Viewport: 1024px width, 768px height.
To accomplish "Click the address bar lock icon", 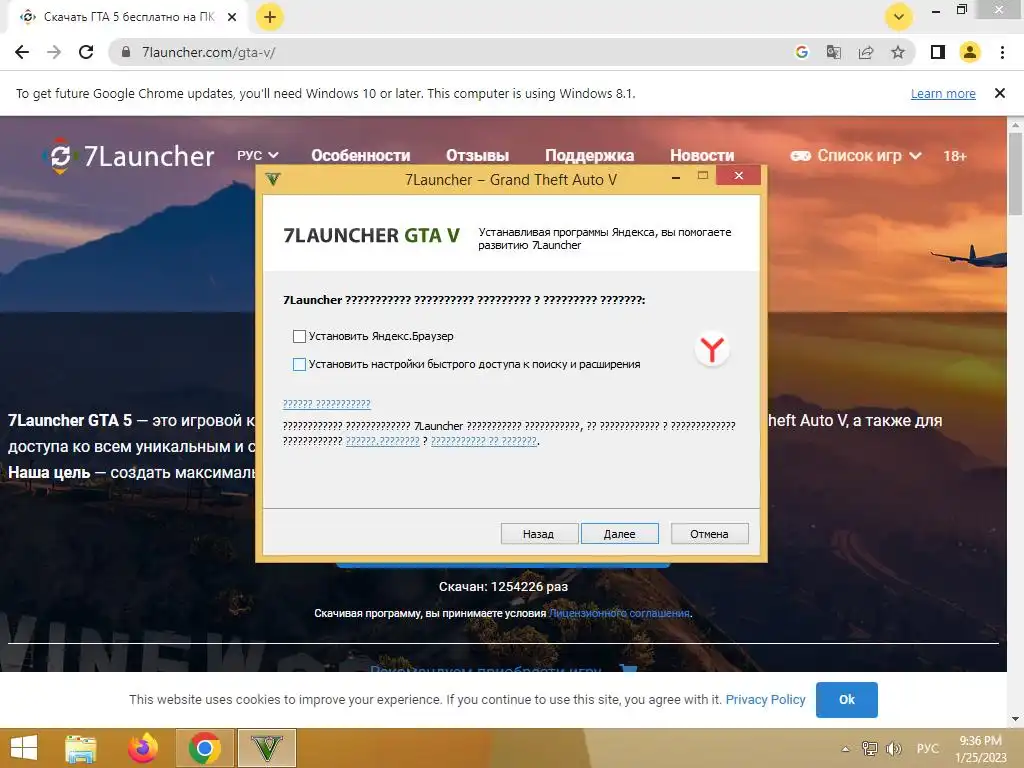I will click(x=126, y=52).
